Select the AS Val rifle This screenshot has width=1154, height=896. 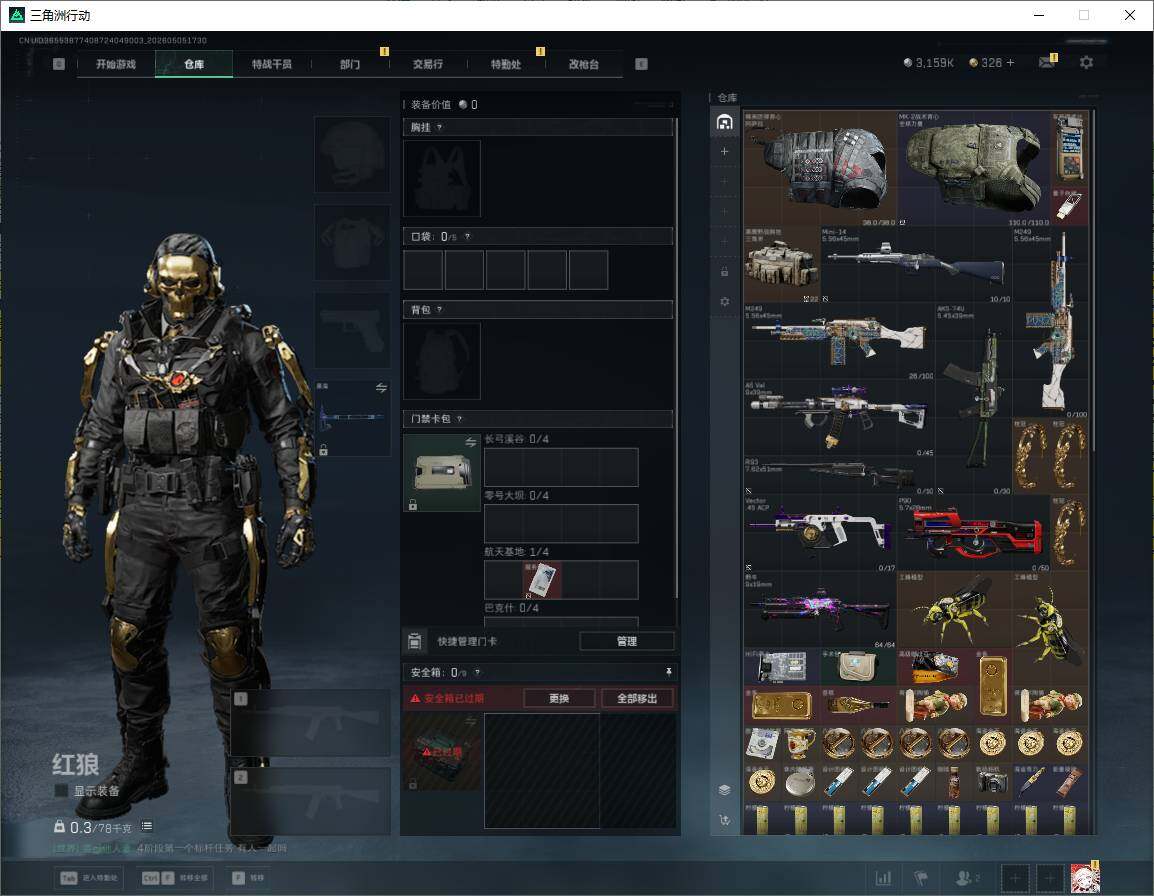click(x=839, y=418)
